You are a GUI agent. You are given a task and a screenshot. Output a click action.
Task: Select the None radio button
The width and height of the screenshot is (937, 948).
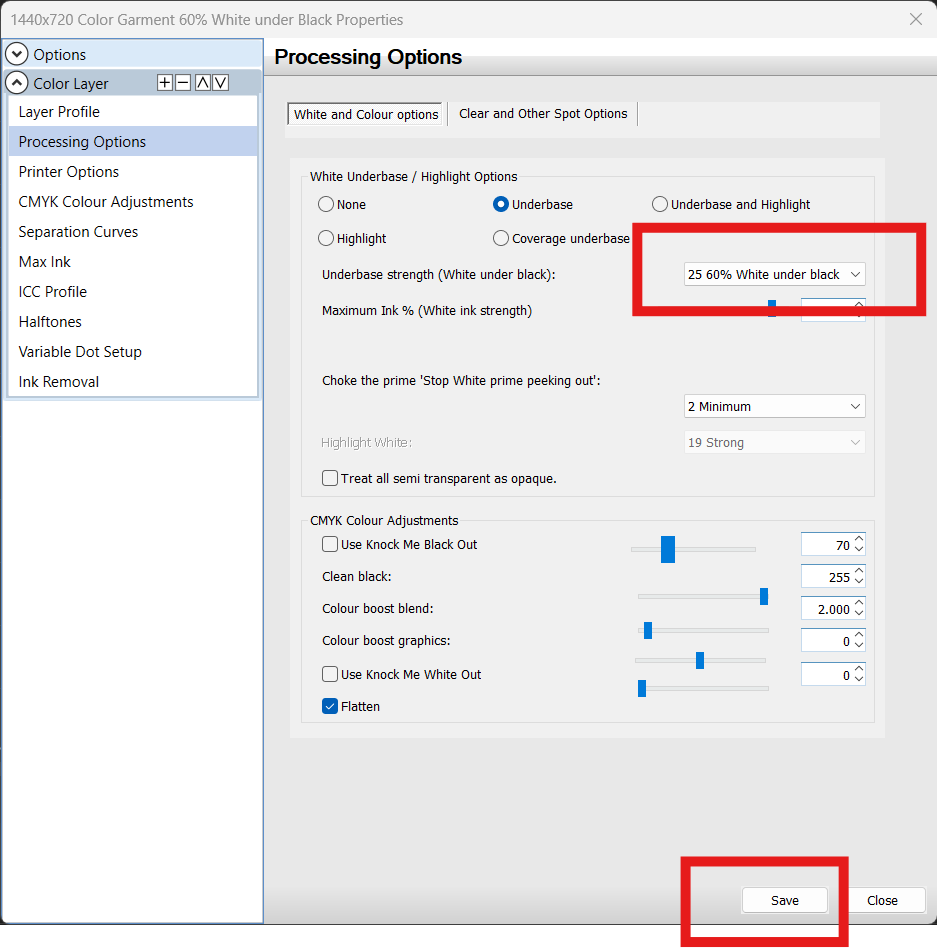pyautogui.click(x=326, y=204)
